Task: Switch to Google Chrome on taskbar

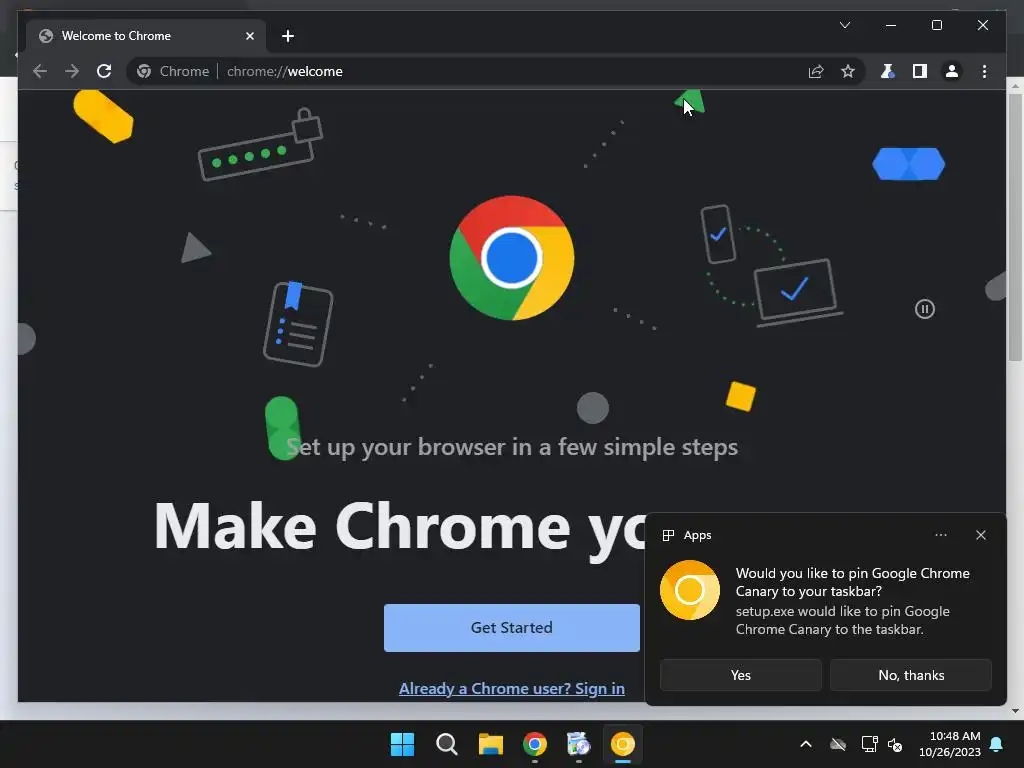Action: tap(535, 744)
